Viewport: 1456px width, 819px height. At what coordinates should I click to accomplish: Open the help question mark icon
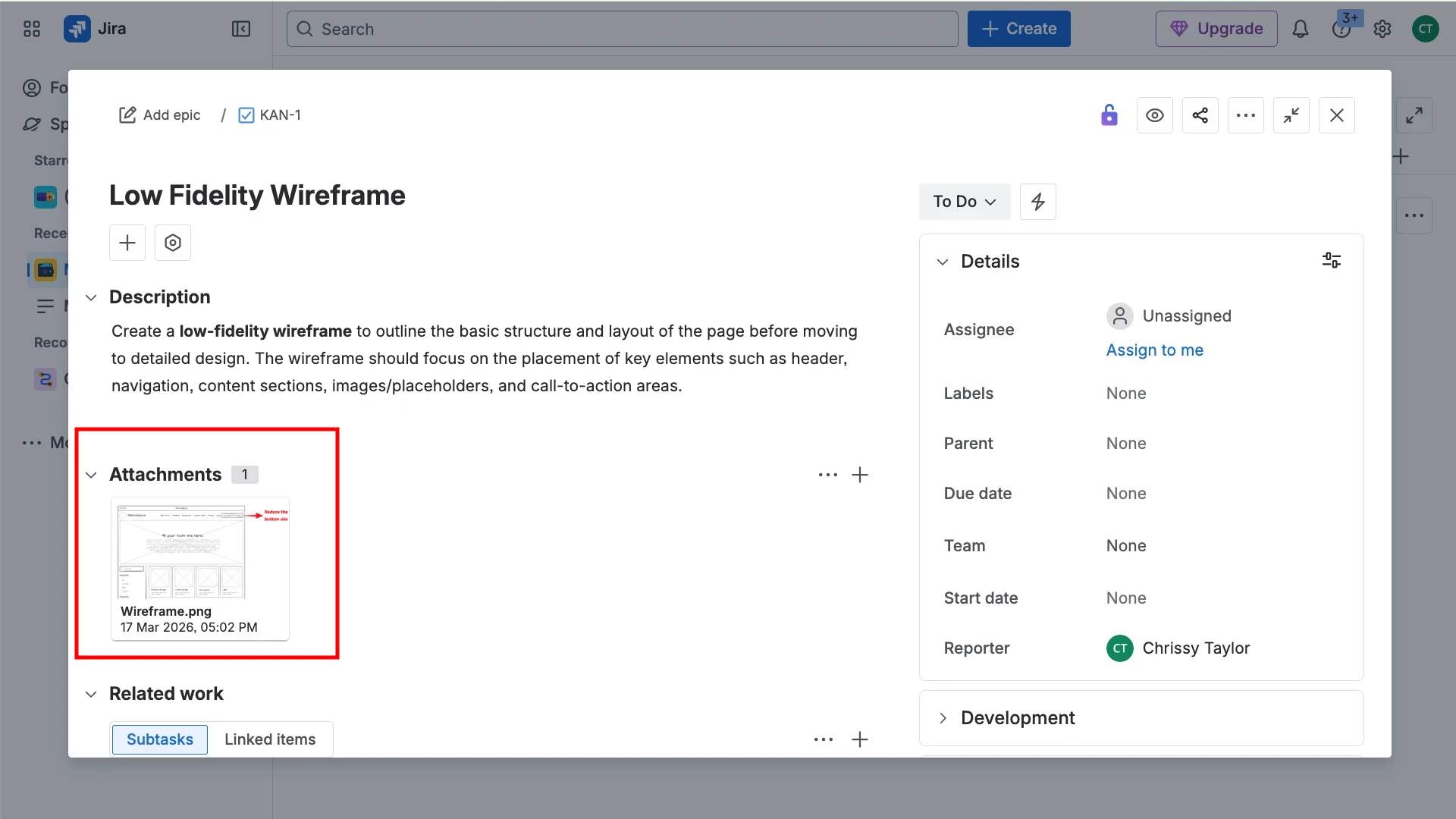1342,29
